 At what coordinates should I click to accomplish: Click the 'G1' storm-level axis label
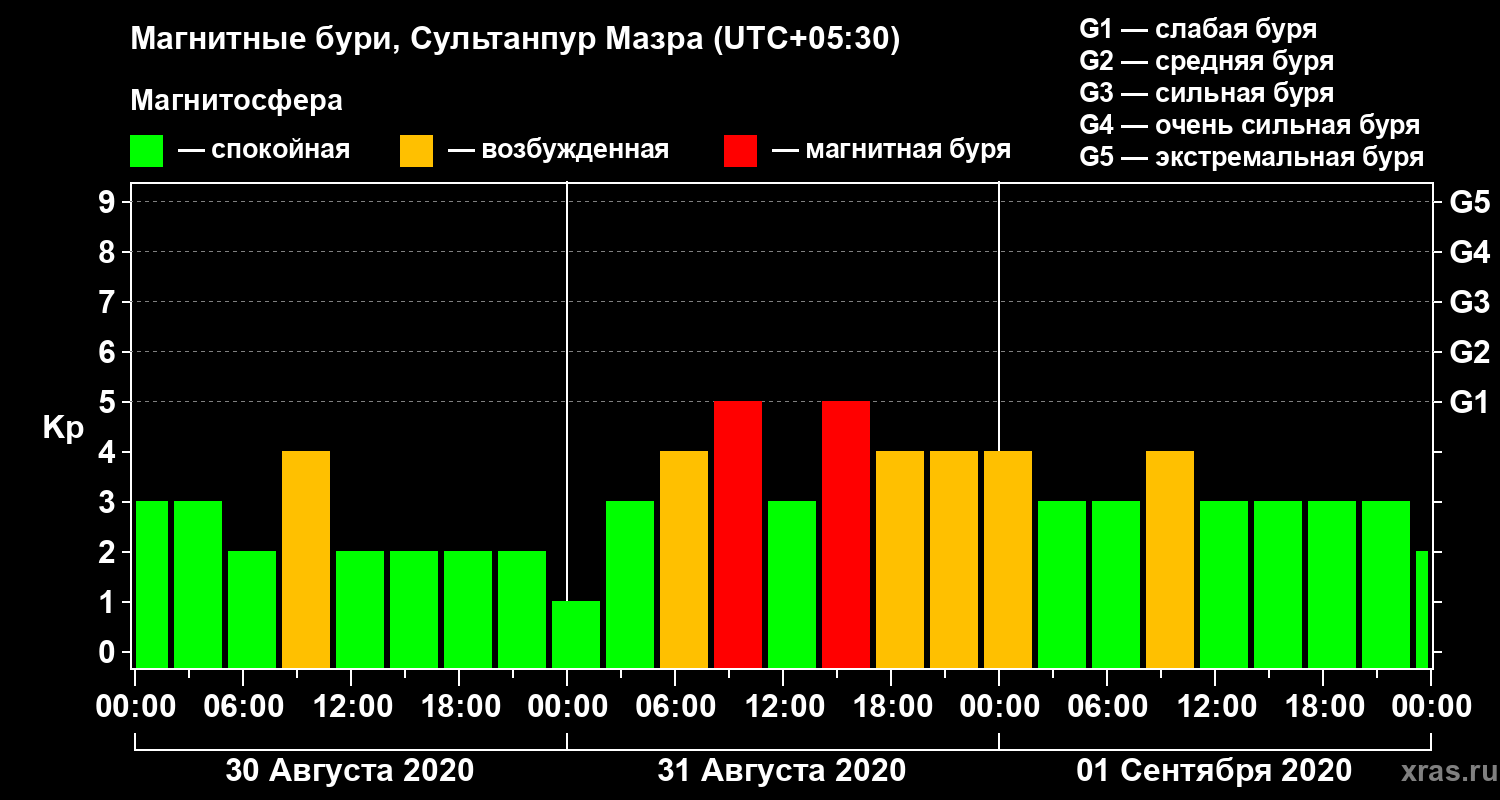coord(1469,402)
